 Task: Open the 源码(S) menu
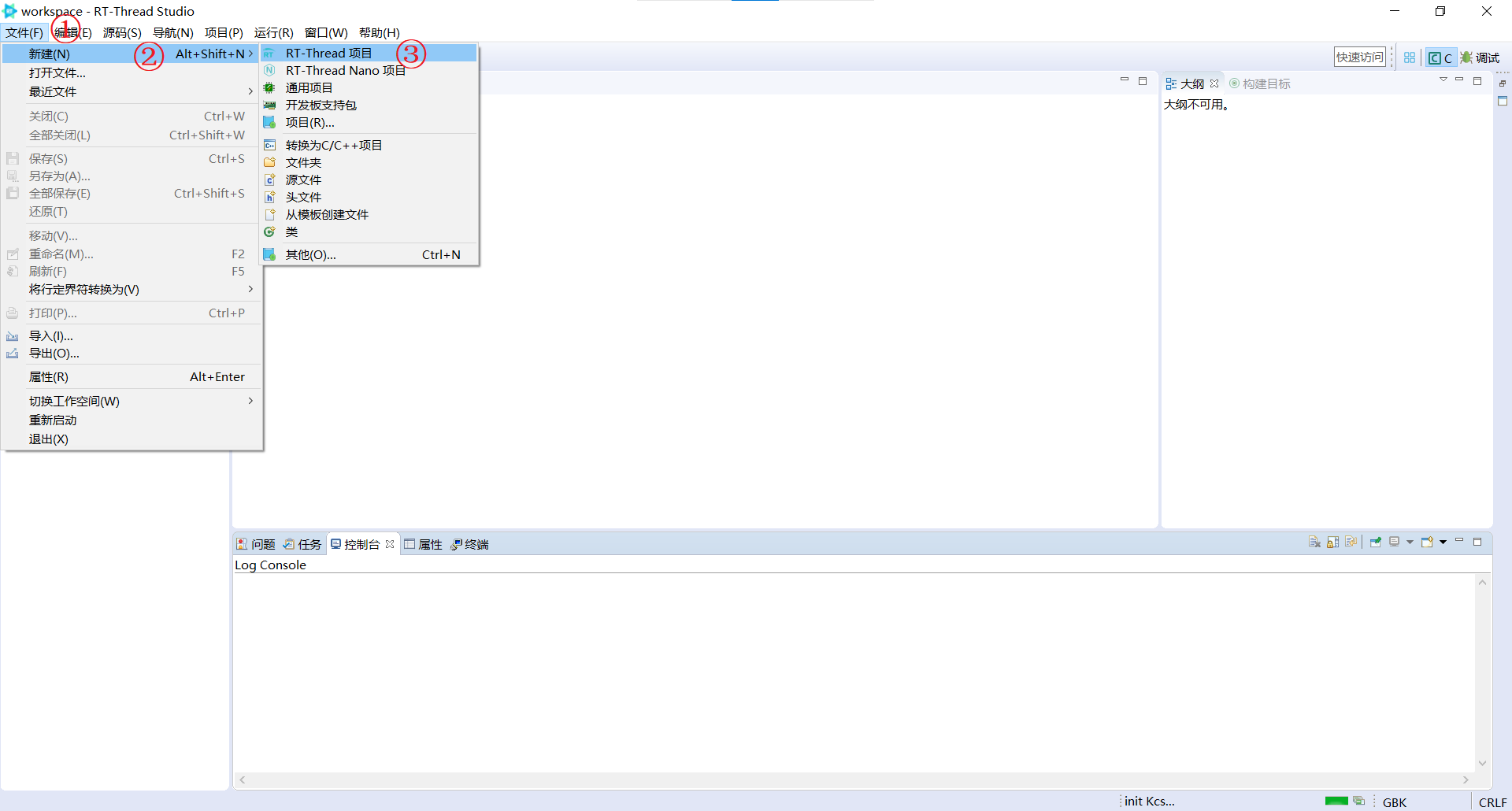(122, 32)
